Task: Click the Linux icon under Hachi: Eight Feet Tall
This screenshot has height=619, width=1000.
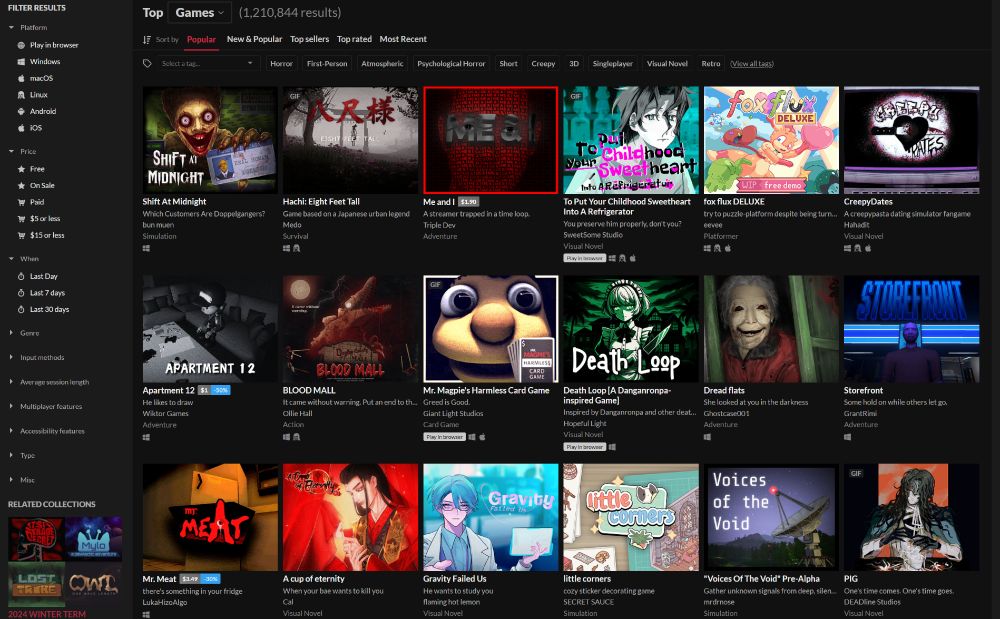Action: pos(297,248)
